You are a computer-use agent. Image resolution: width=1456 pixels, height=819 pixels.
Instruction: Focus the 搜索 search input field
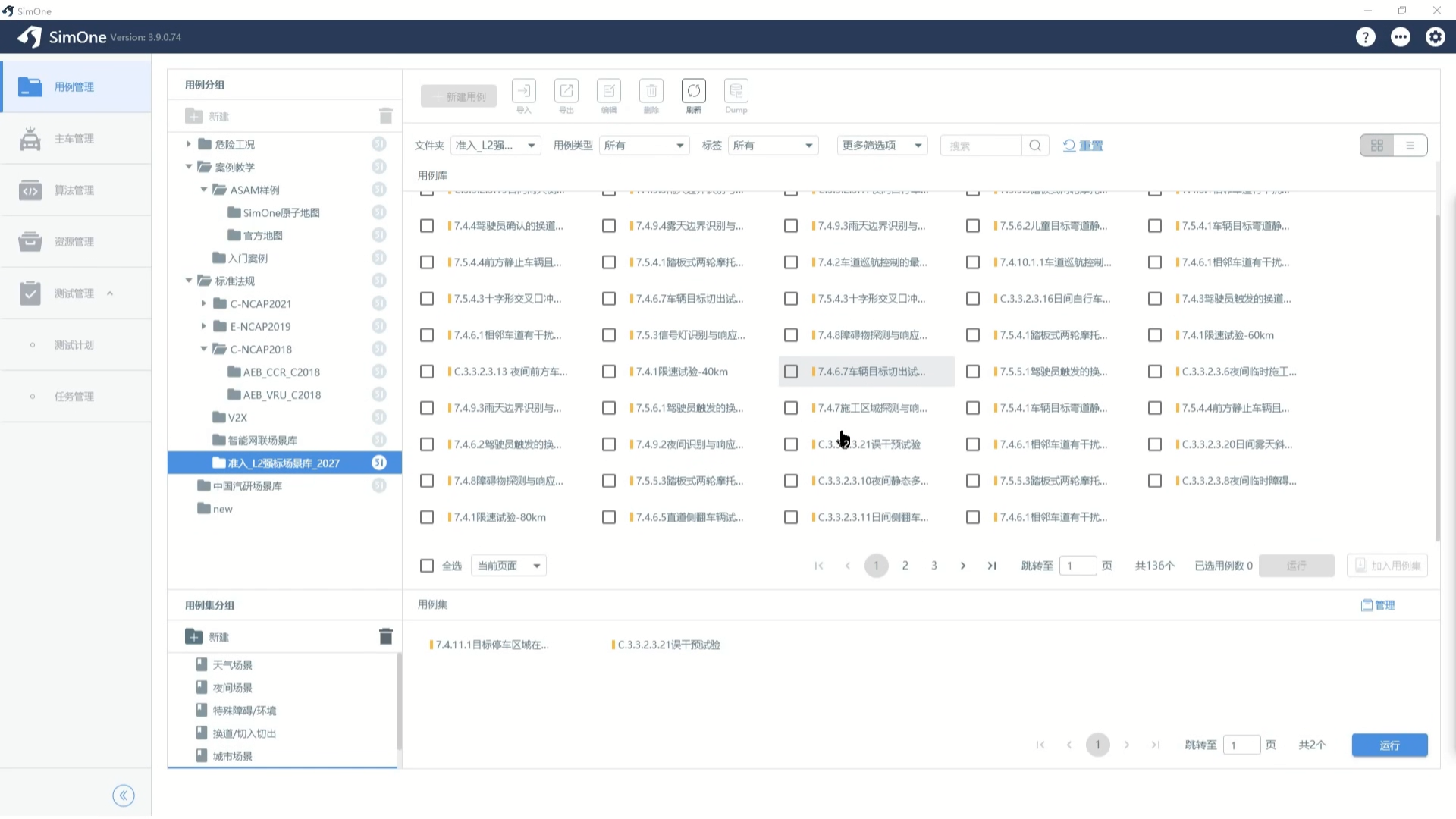(982, 146)
